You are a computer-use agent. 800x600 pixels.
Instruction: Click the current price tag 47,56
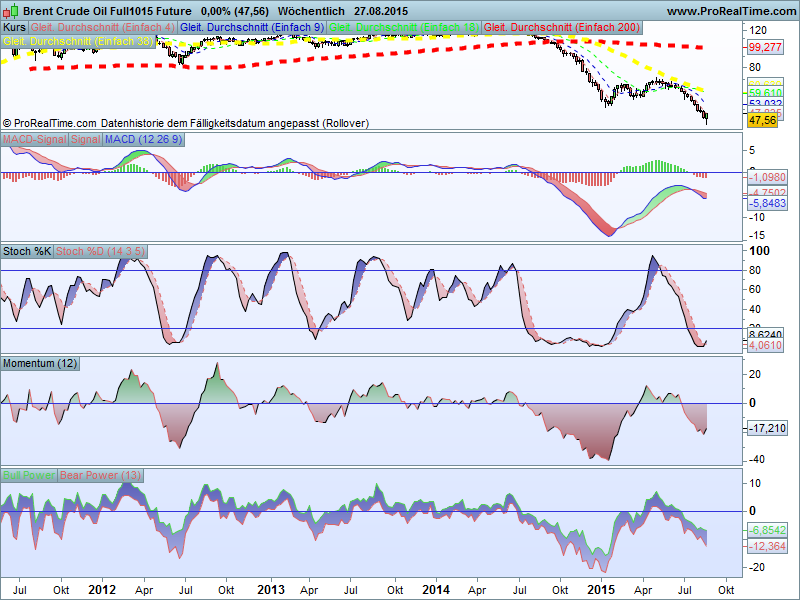pyautogui.click(x=763, y=121)
